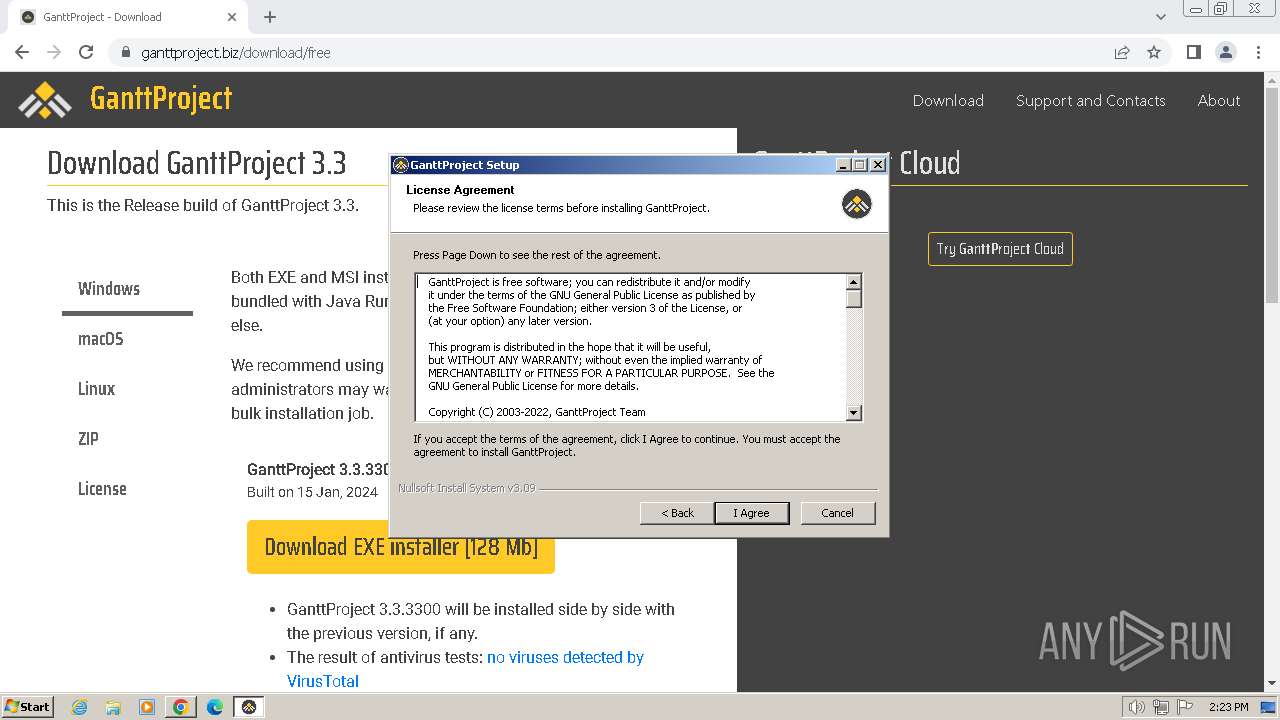Viewport: 1280px width, 720px height.
Task: Click Try GanttProject Cloud button
Action: point(1000,249)
